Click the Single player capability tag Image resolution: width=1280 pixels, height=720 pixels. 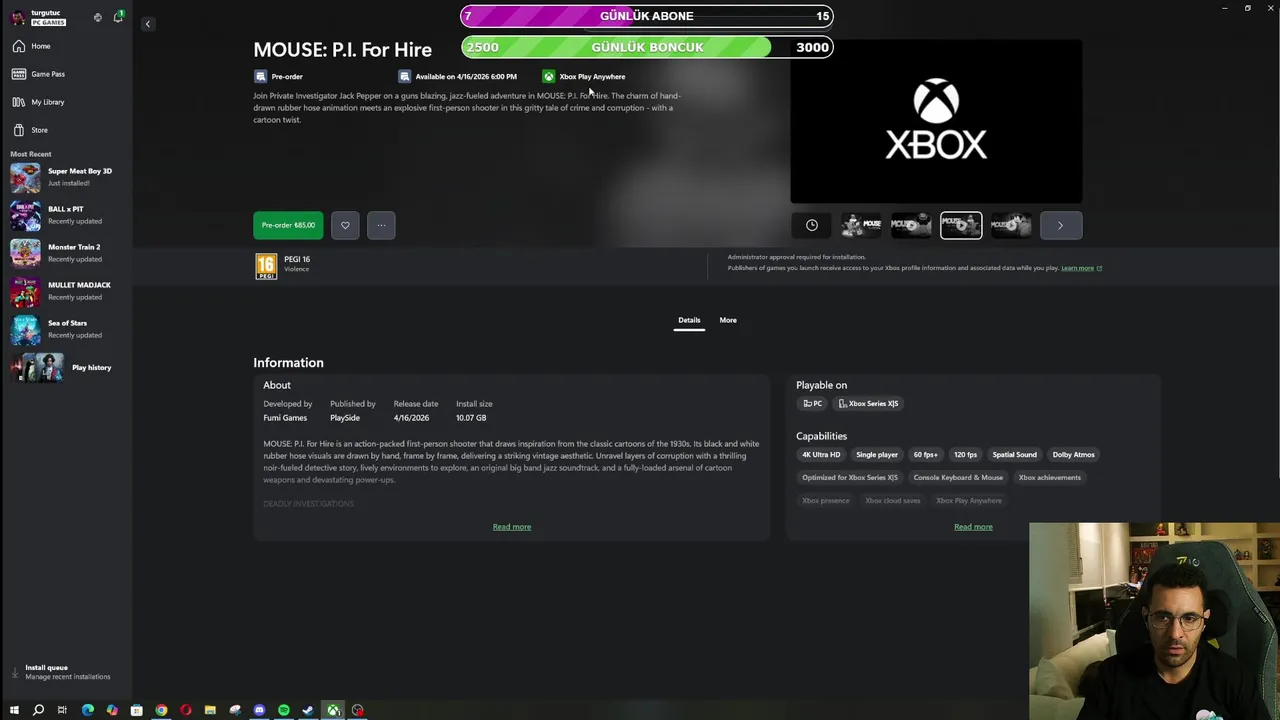pyautogui.click(x=877, y=455)
